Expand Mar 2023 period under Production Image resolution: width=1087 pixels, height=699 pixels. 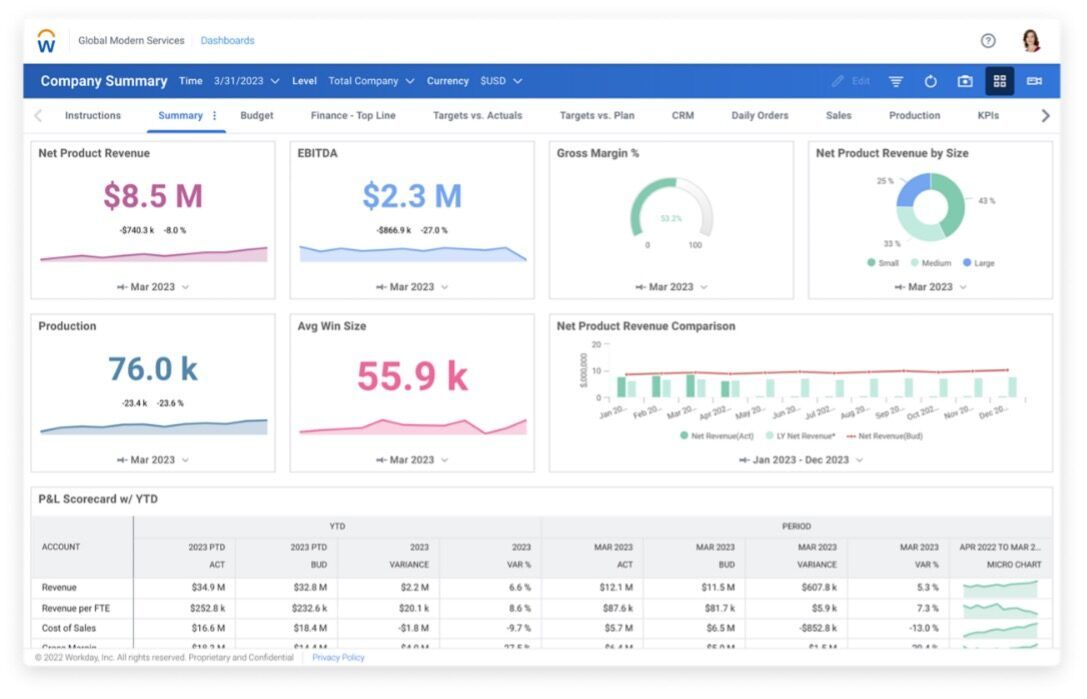point(153,460)
